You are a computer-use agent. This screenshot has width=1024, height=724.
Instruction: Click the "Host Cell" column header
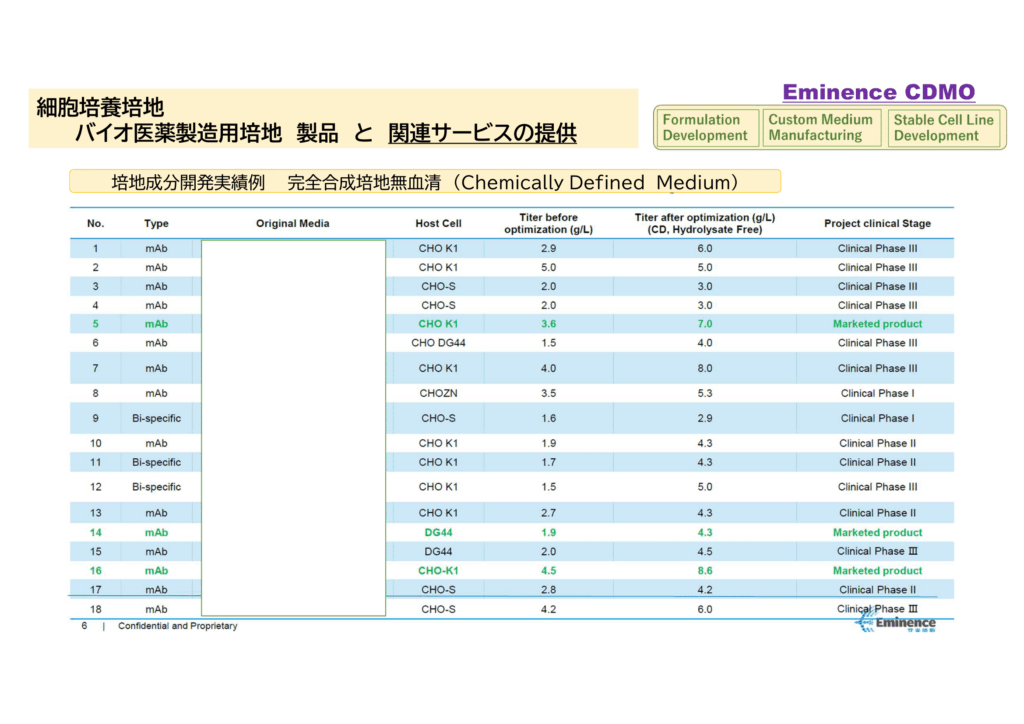(x=438, y=223)
